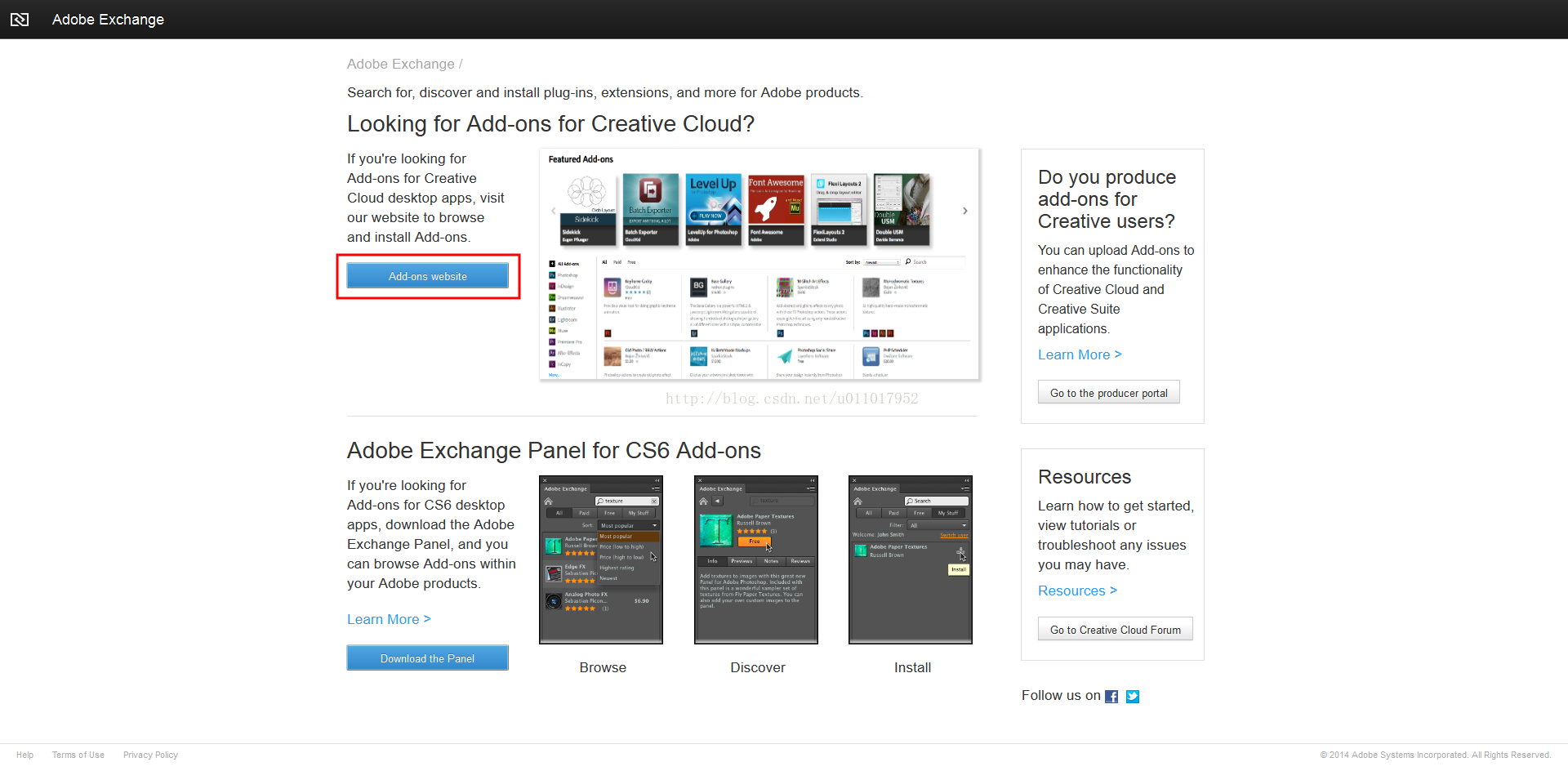1568x780 pixels.
Task: Select the My Stuff tab in Browse screenshot
Action: pyautogui.click(x=639, y=513)
